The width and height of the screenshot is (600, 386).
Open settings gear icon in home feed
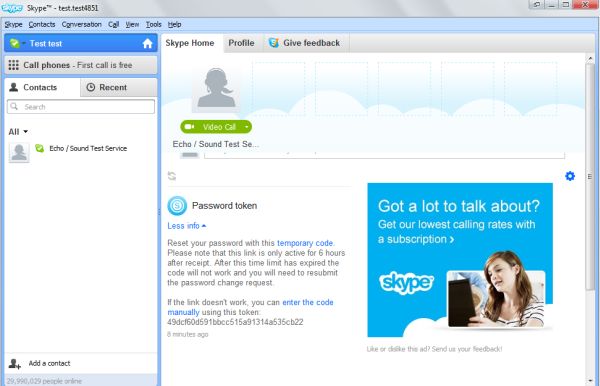click(x=570, y=176)
